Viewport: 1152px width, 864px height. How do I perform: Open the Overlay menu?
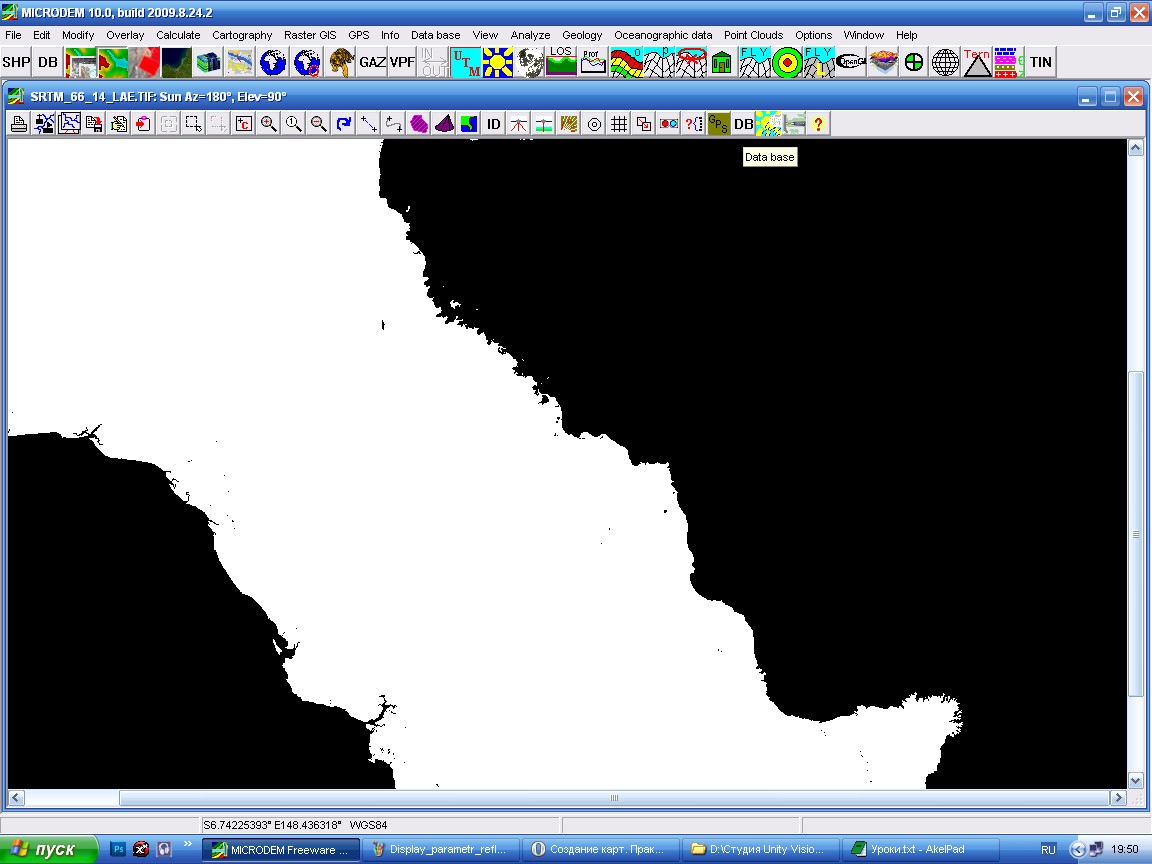coord(125,35)
